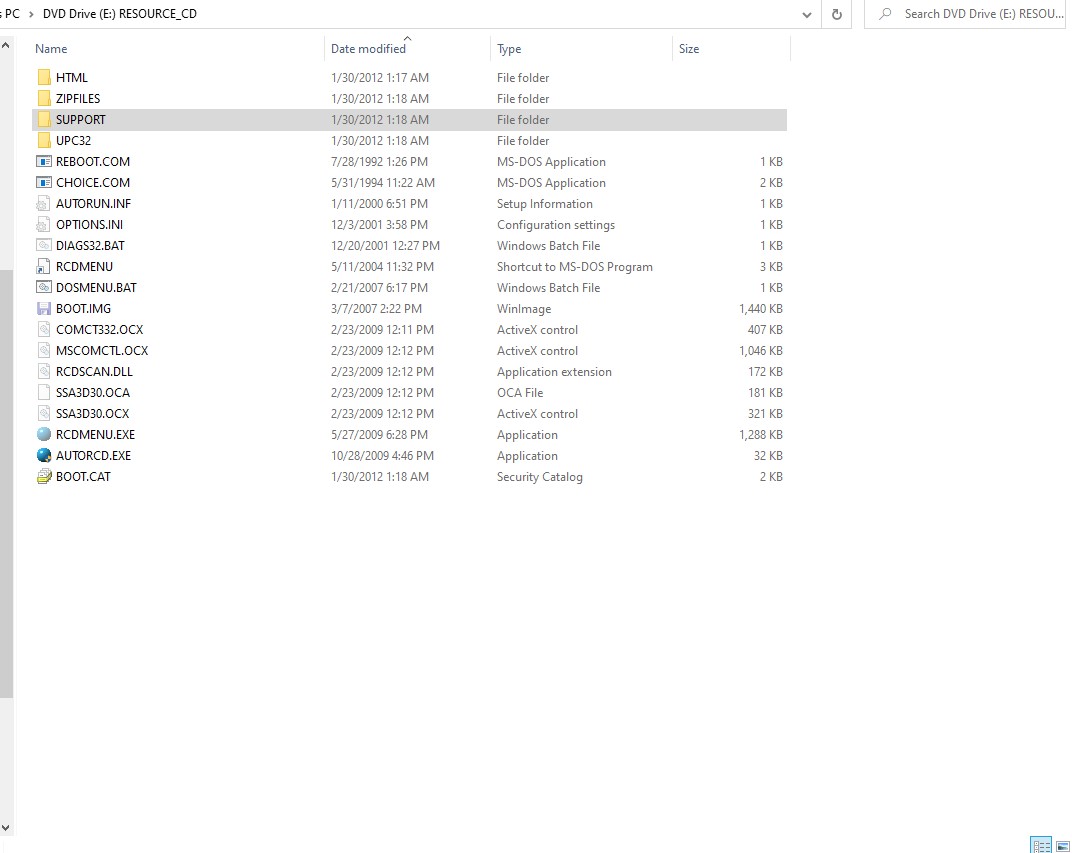Select the HTML folder icon
Screen dimensions: 1072x853
coord(43,78)
